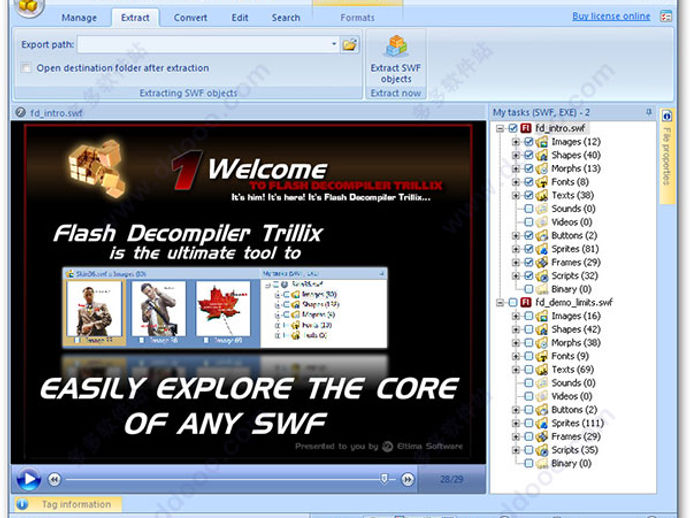This screenshot has height=518, width=690.
Task: Click the options icon beside Buy license online
Action: 666,17
